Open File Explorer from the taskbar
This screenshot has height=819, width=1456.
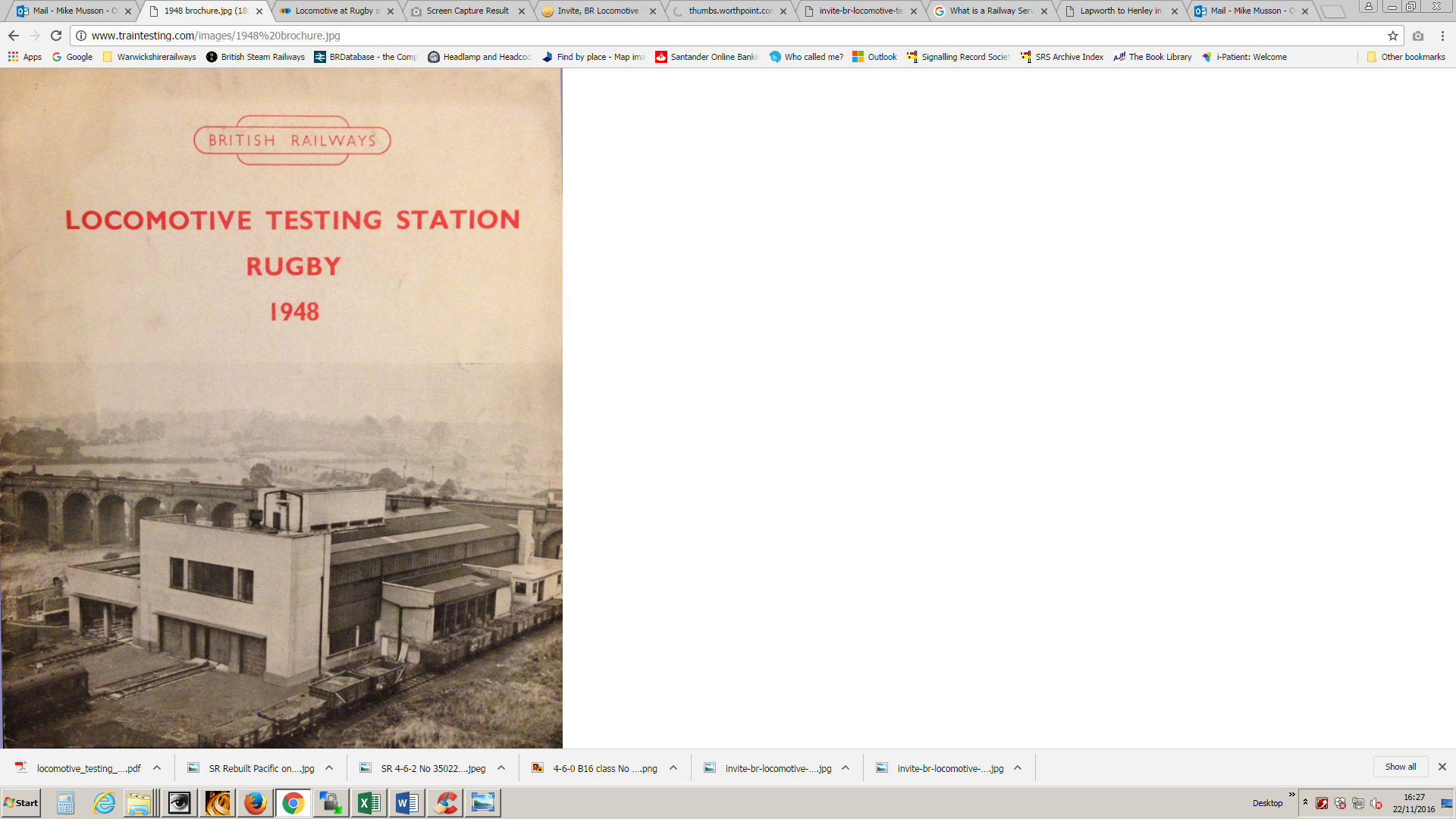click(142, 803)
